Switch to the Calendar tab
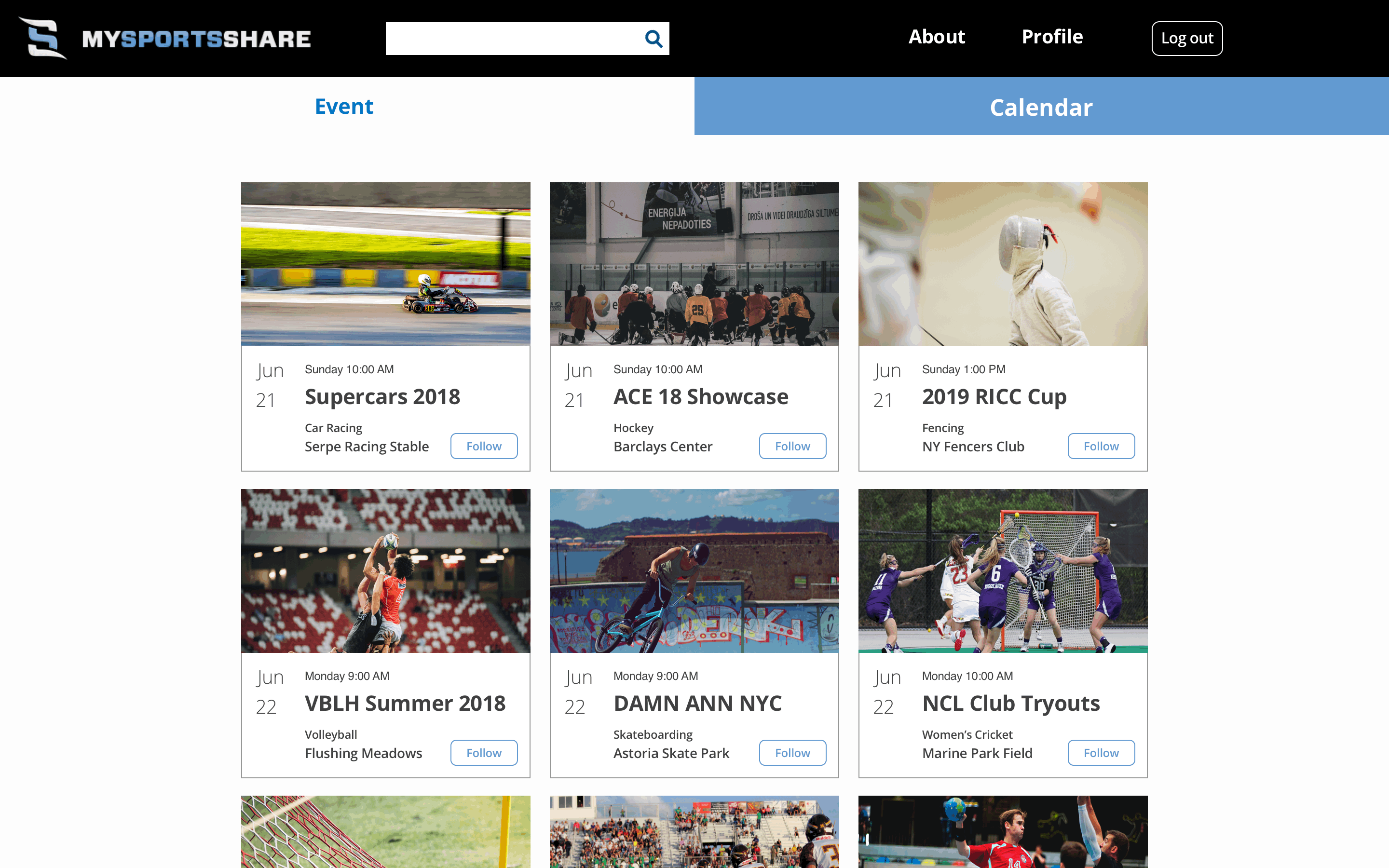The width and height of the screenshot is (1389, 868). tap(1041, 107)
